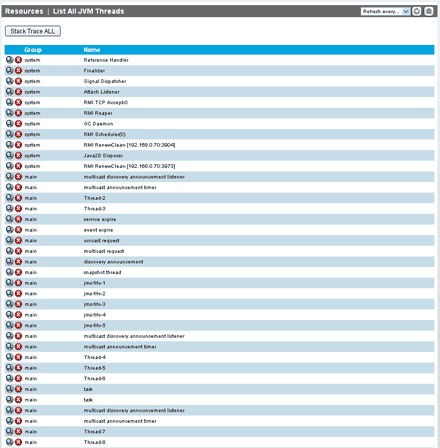Click red X icon beside event expire
Image resolution: width=440 pixels, height=448 pixels.
point(18,230)
